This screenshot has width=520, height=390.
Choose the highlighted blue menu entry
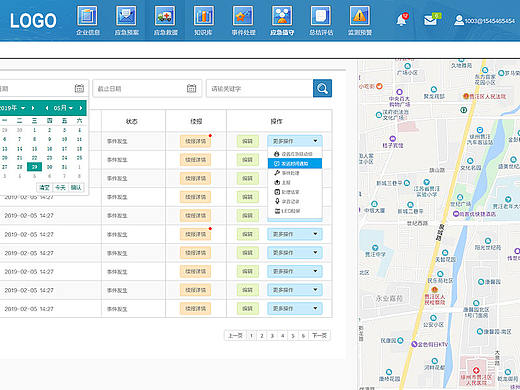click(x=295, y=163)
